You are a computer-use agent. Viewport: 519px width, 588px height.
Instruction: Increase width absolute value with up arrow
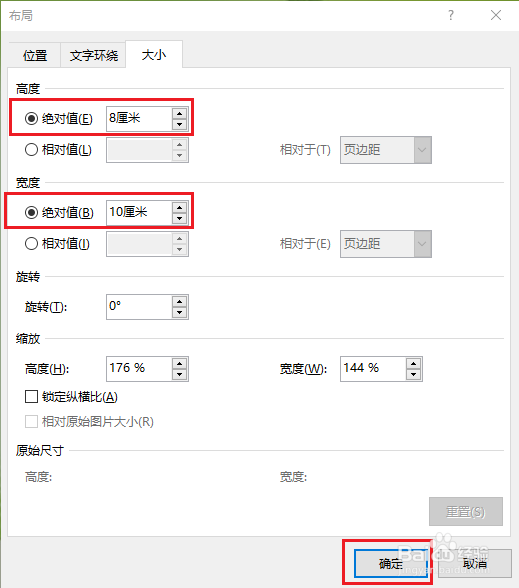[180, 207]
